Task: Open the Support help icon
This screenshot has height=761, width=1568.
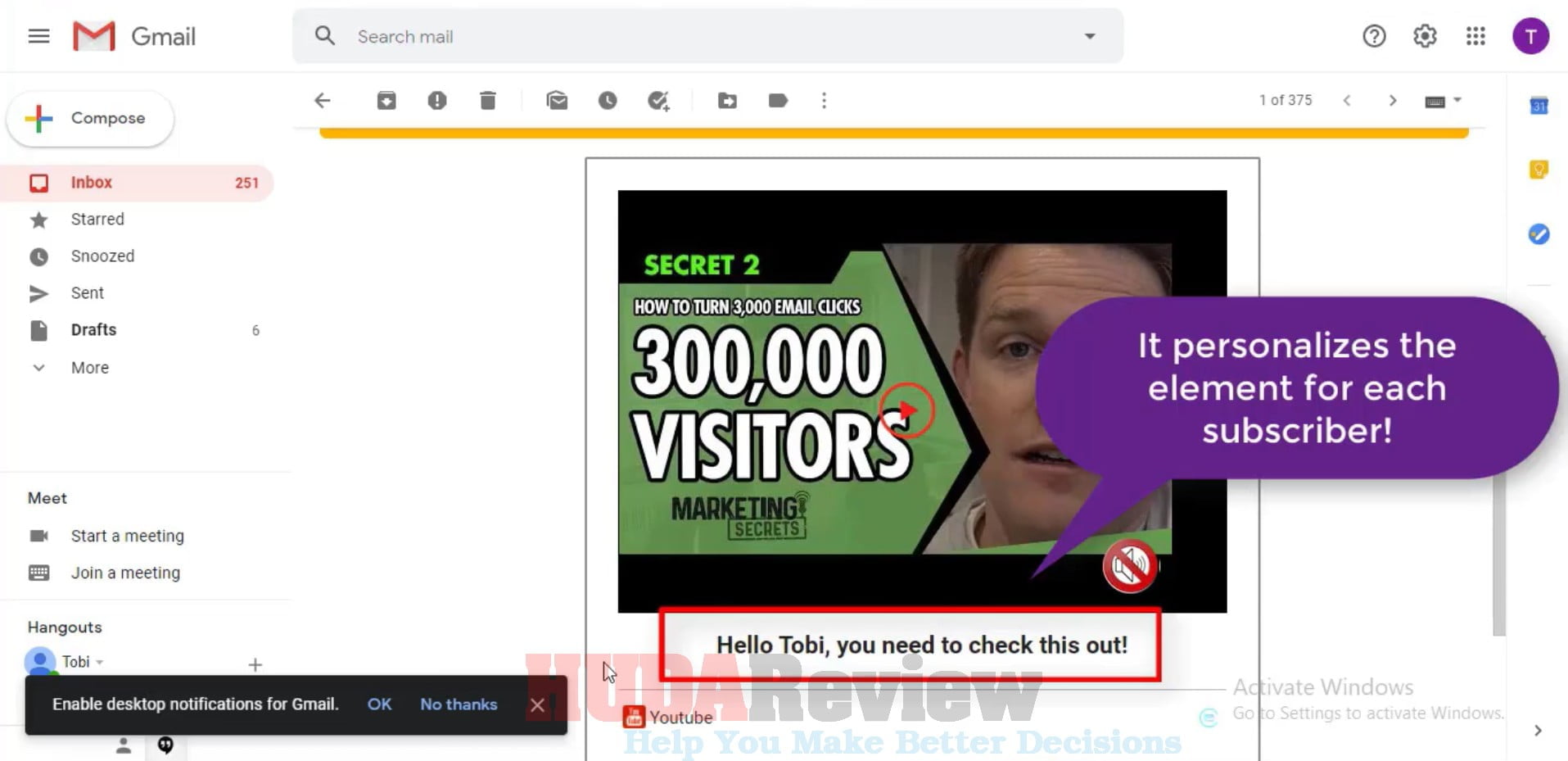Action: [1374, 36]
